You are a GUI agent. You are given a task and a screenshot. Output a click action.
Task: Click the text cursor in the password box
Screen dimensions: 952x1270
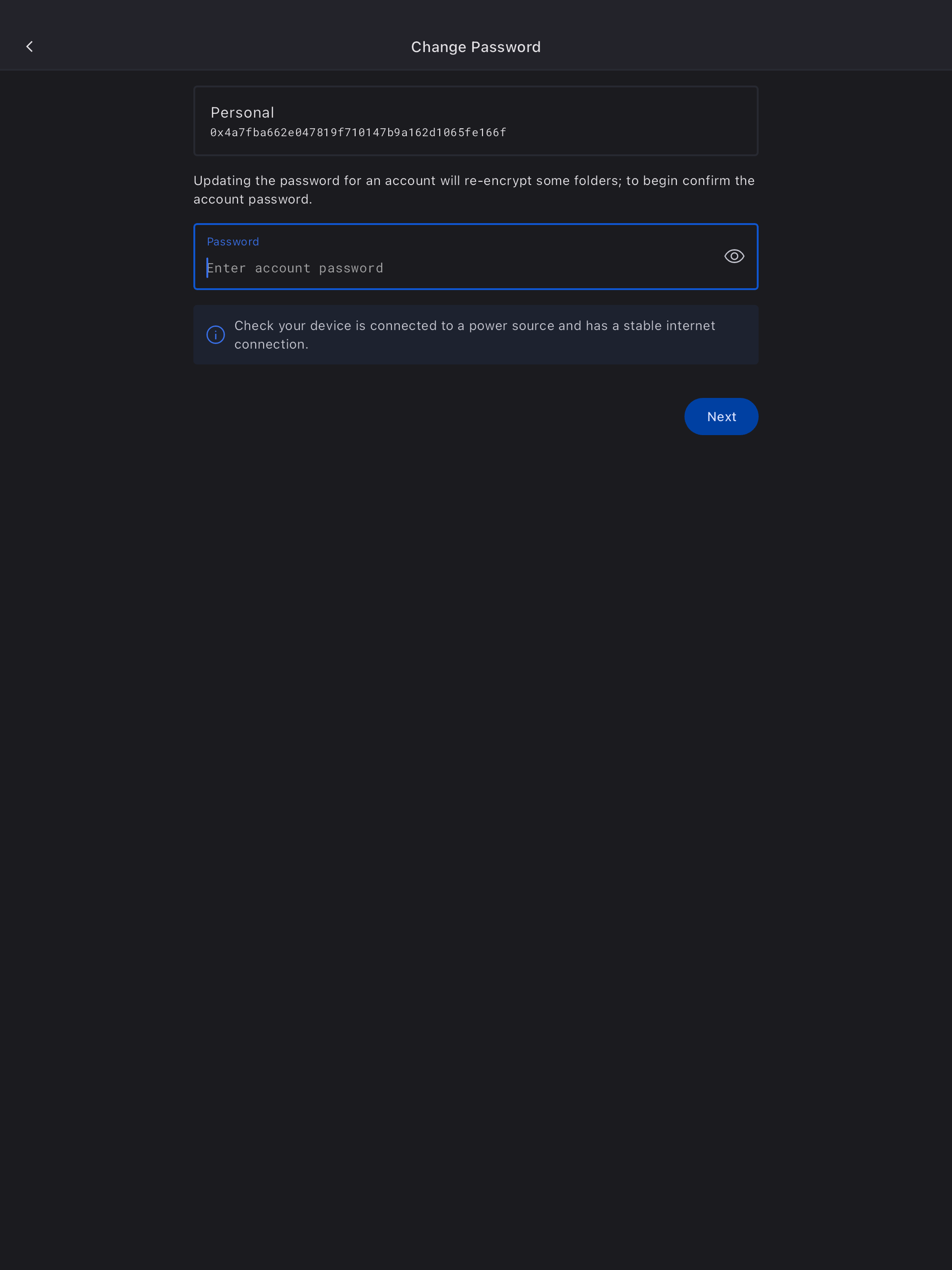pos(207,268)
